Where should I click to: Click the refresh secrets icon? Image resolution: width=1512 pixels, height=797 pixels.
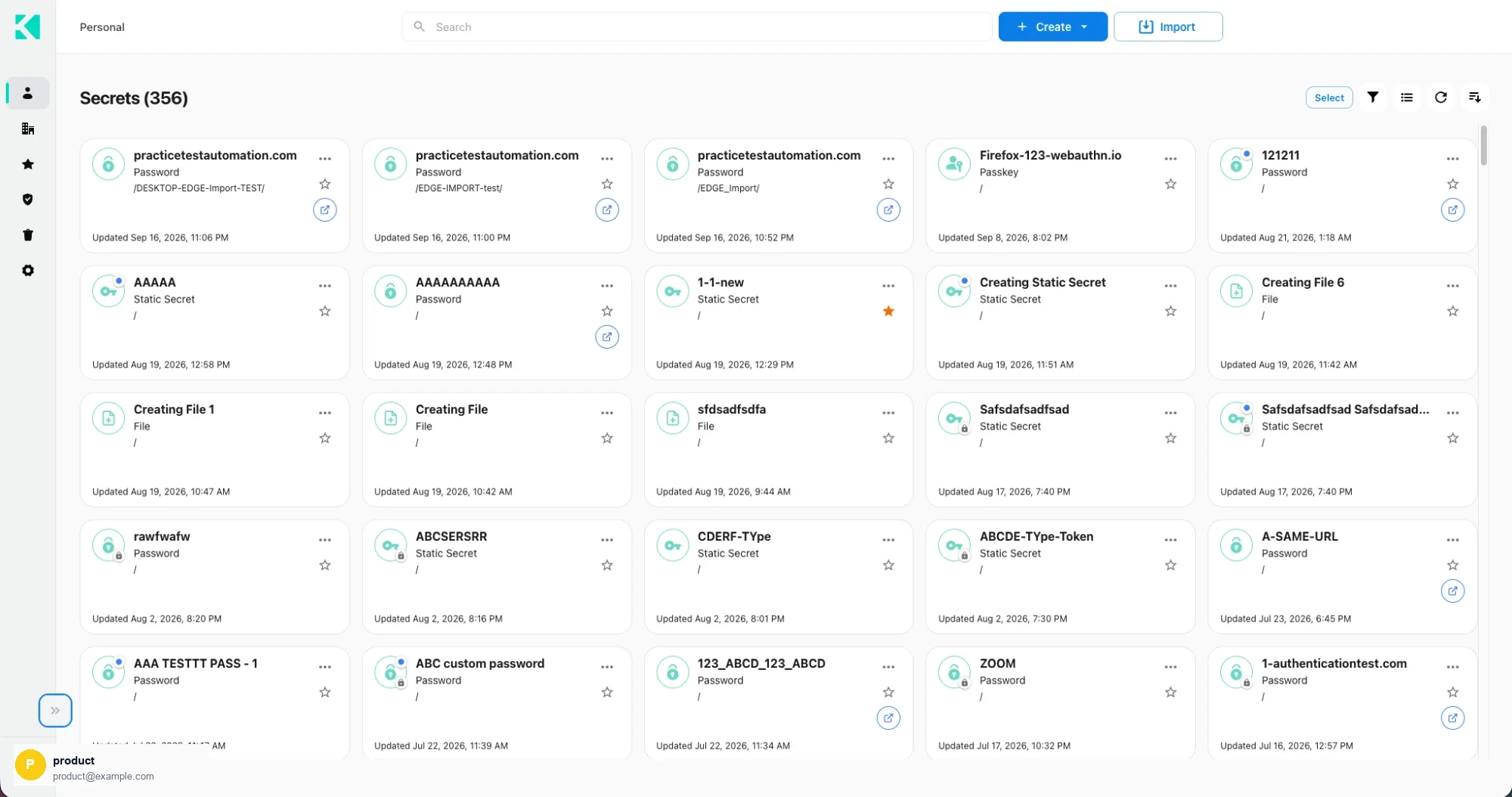(1441, 98)
